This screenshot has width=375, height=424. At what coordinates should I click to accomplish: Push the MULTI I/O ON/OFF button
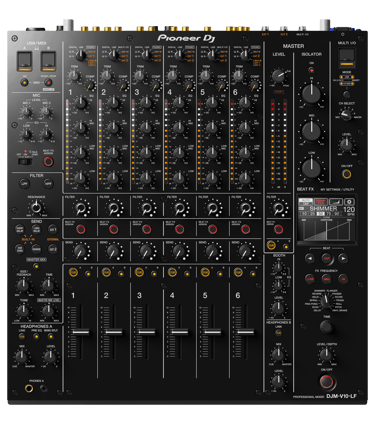(347, 174)
